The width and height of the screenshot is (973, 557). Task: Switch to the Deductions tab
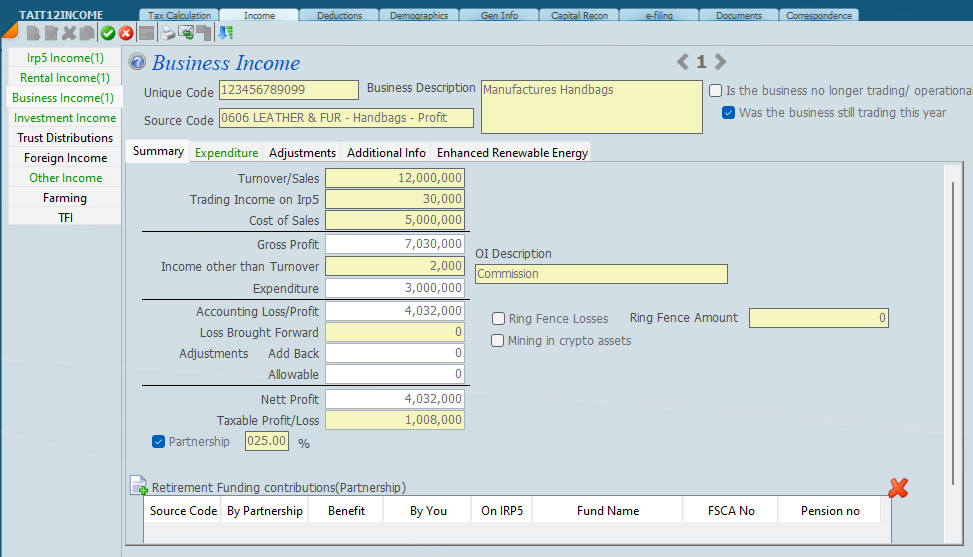coord(339,15)
